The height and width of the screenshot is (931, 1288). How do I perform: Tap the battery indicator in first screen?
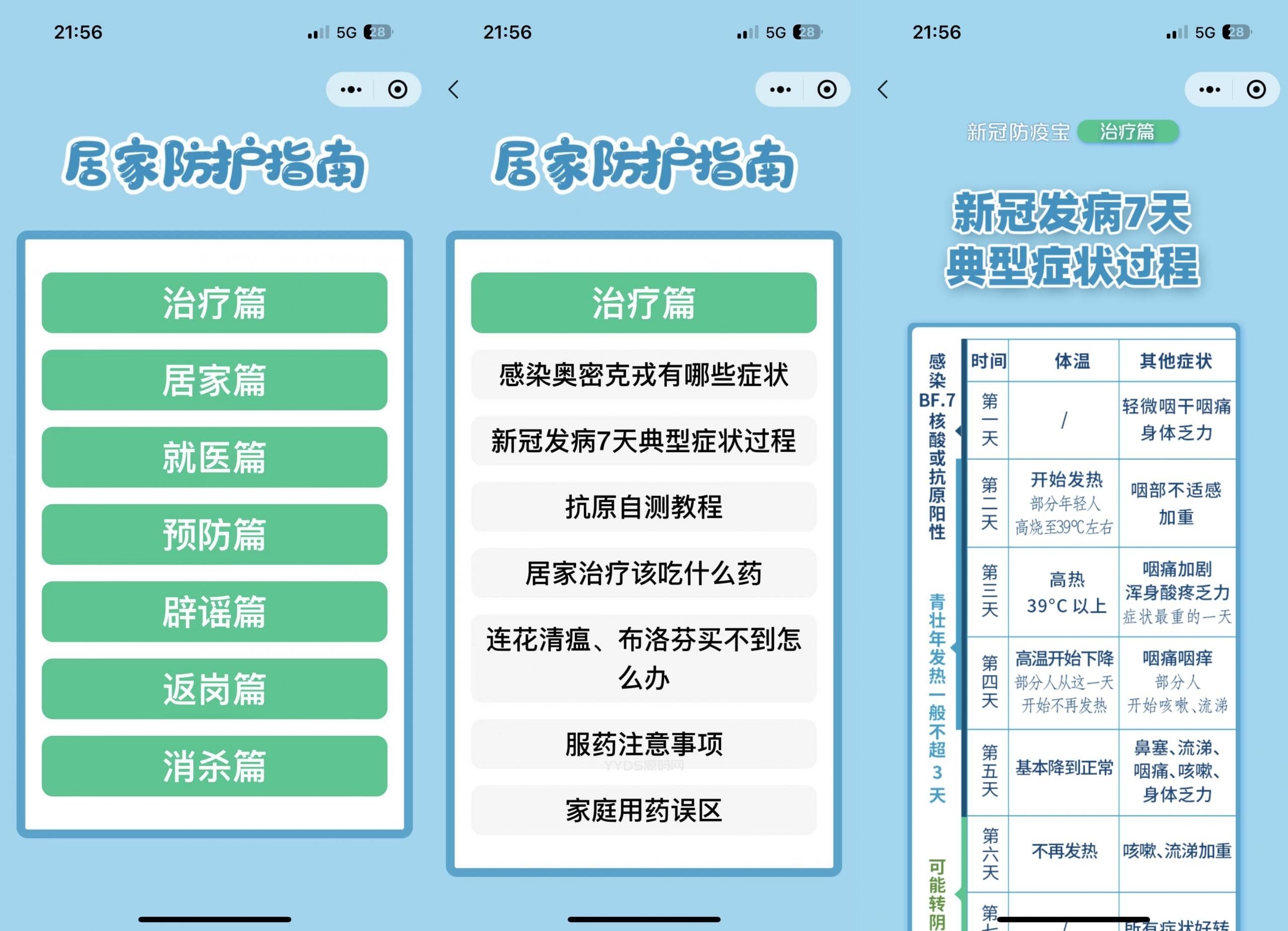tap(379, 32)
